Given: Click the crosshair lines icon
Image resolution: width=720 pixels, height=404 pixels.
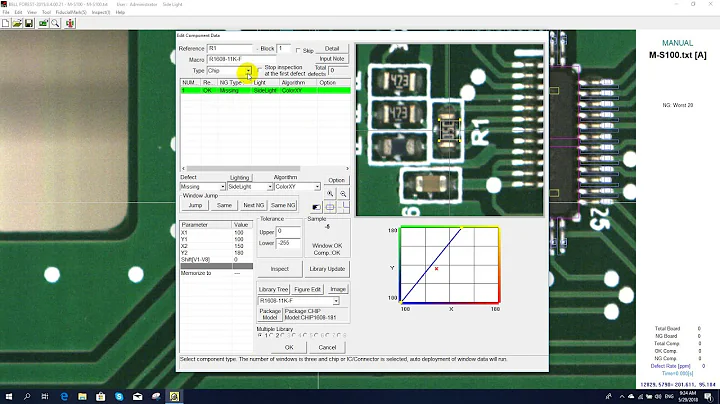Looking at the screenshot, I should [x=343, y=208].
